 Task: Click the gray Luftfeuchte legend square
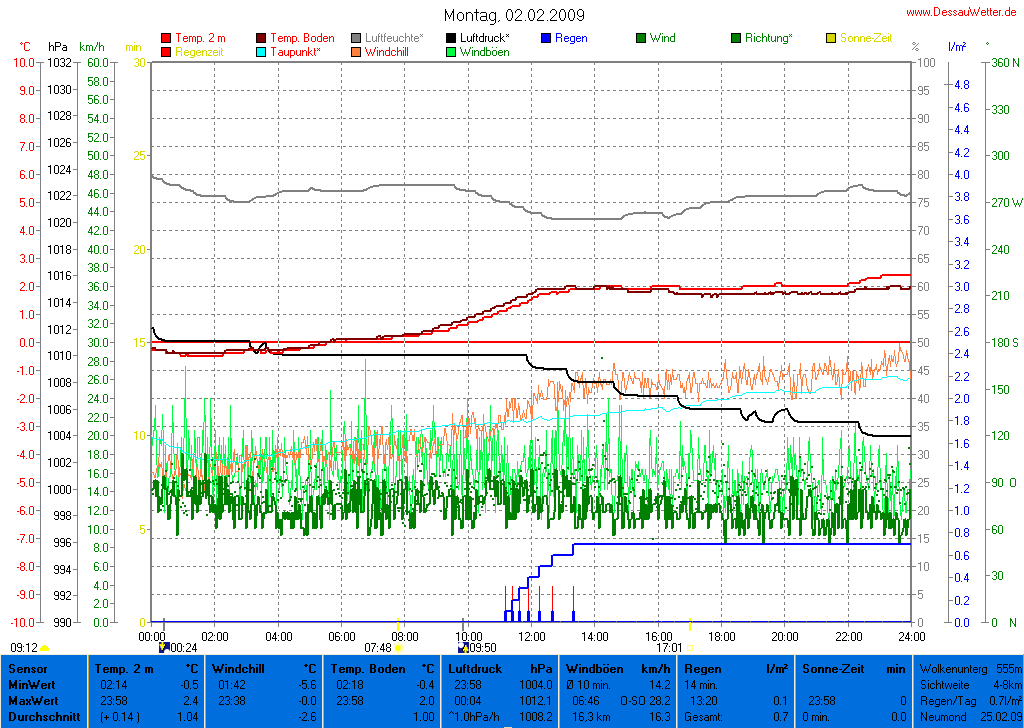coord(356,38)
